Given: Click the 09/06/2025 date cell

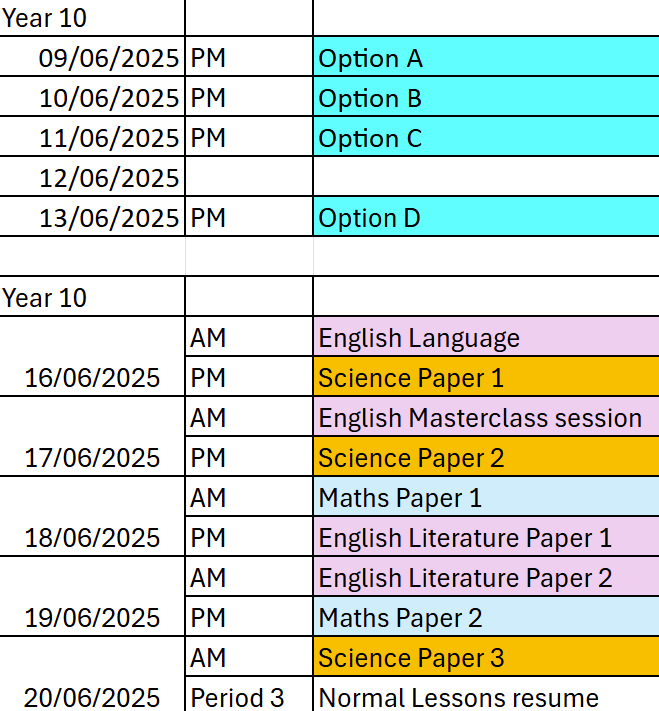Looking at the screenshot, I should [x=92, y=56].
